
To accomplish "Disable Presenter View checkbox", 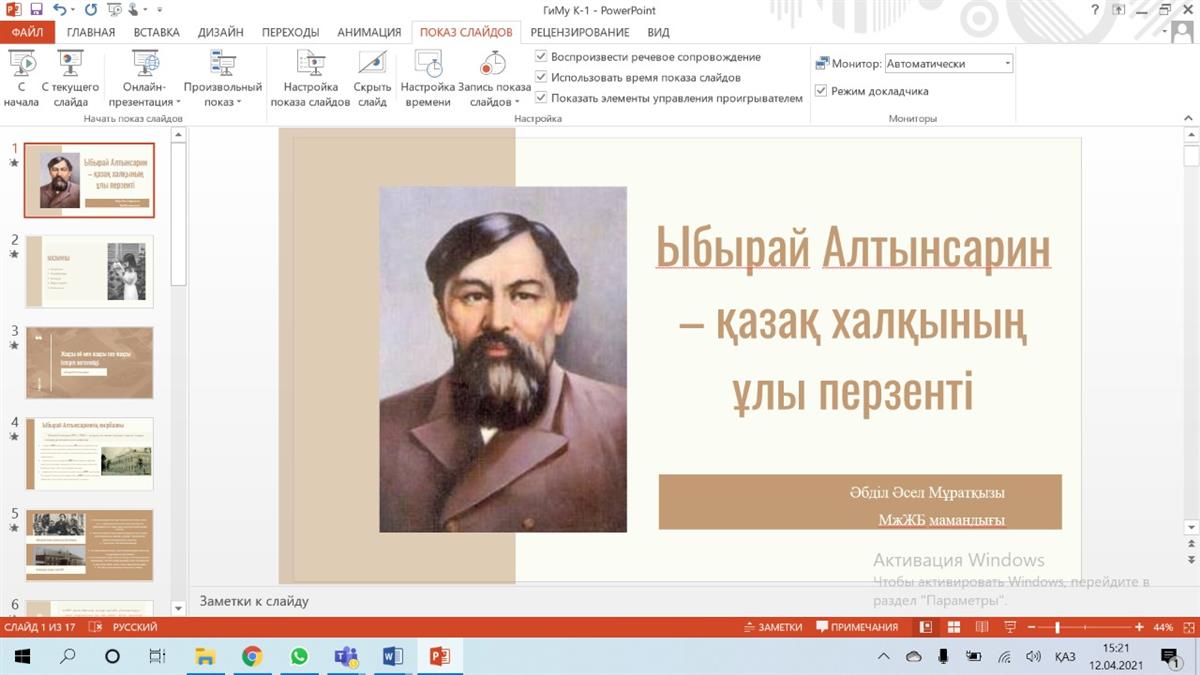I will [821, 91].
